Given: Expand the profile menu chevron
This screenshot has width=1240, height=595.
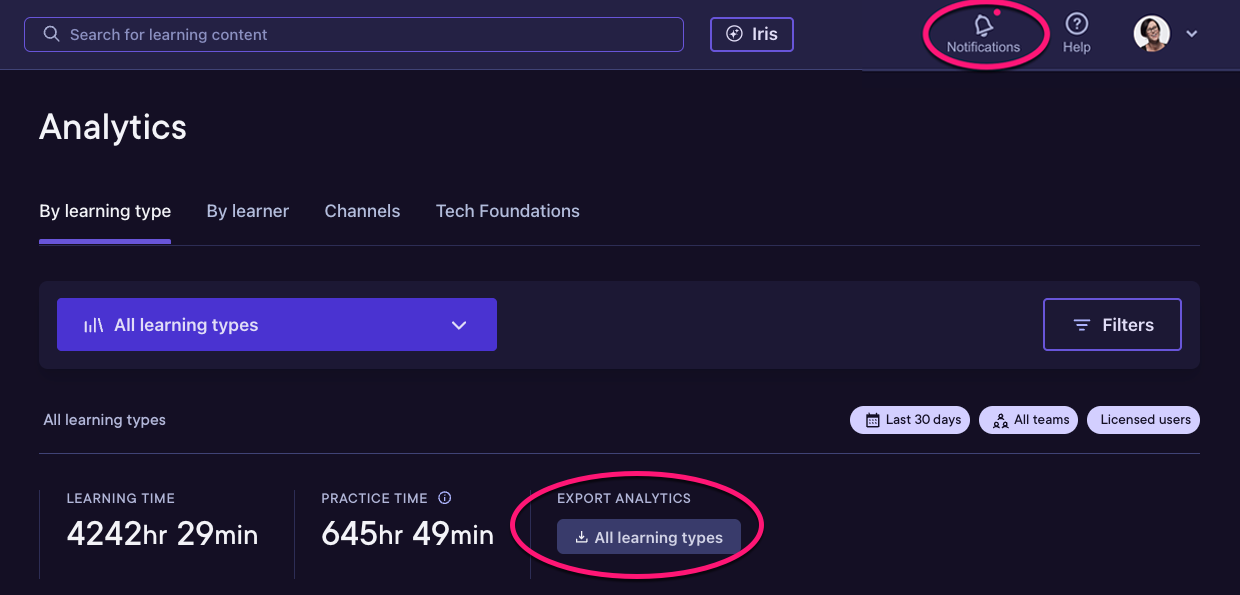Looking at the screenshot, I should (x=1191, y=34).
